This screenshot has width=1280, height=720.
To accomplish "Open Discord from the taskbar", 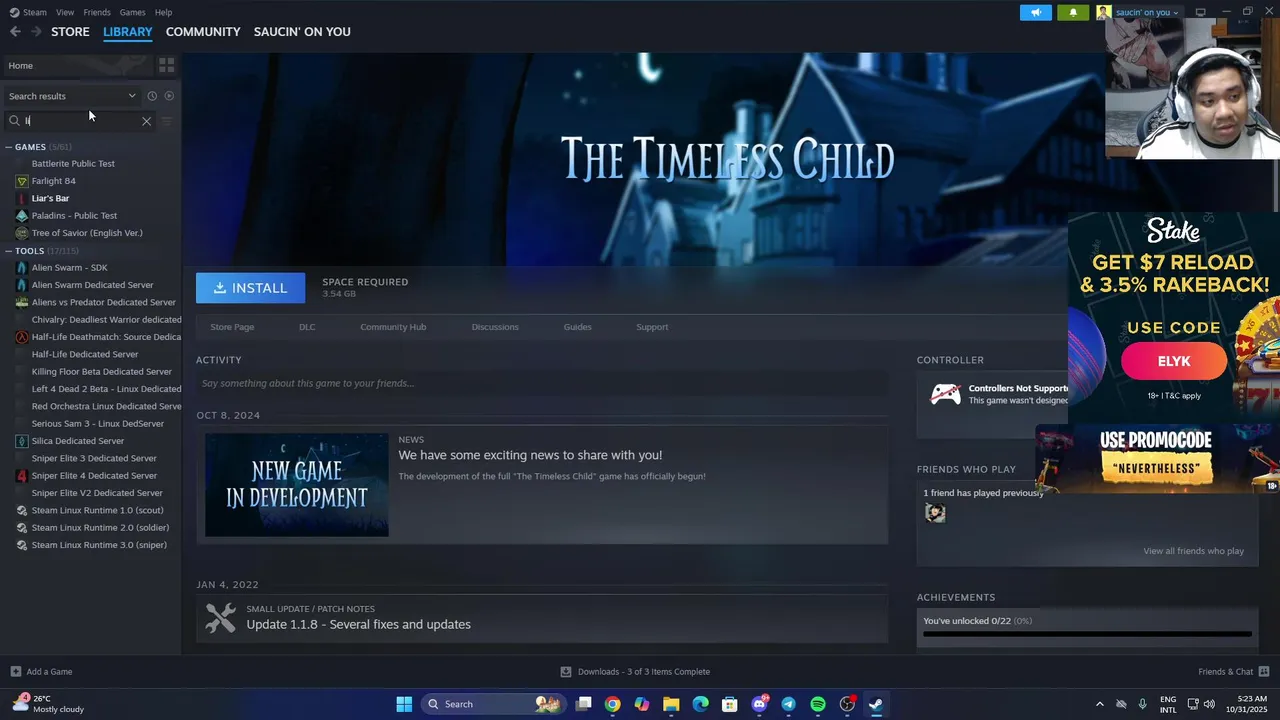I will (x=760, y=704).
